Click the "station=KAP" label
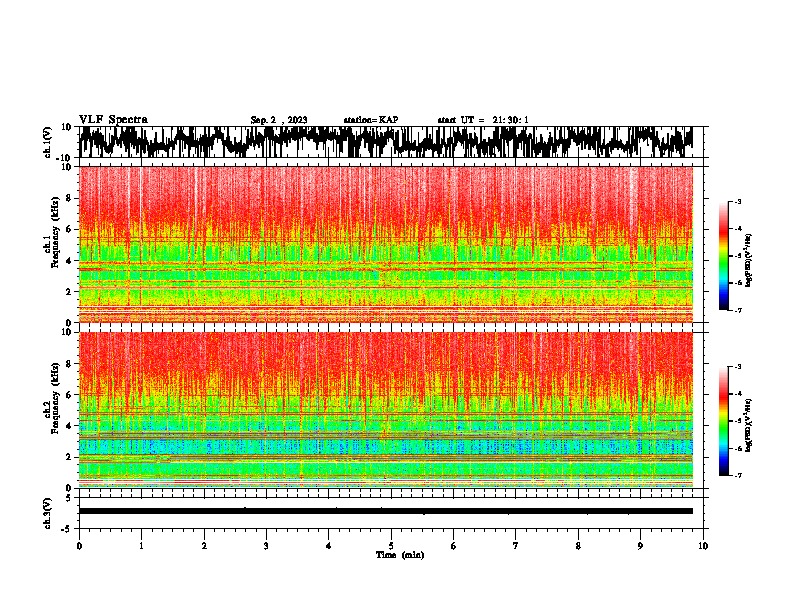This screenshot has height=612, width=792. pyautogui.click(x=371, y=120)
